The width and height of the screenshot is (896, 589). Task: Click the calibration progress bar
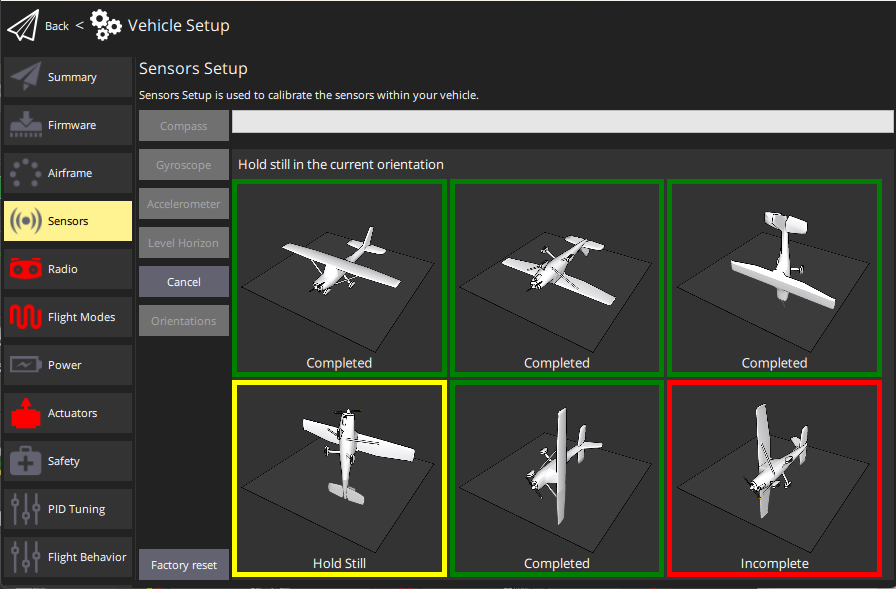[562, 122]
